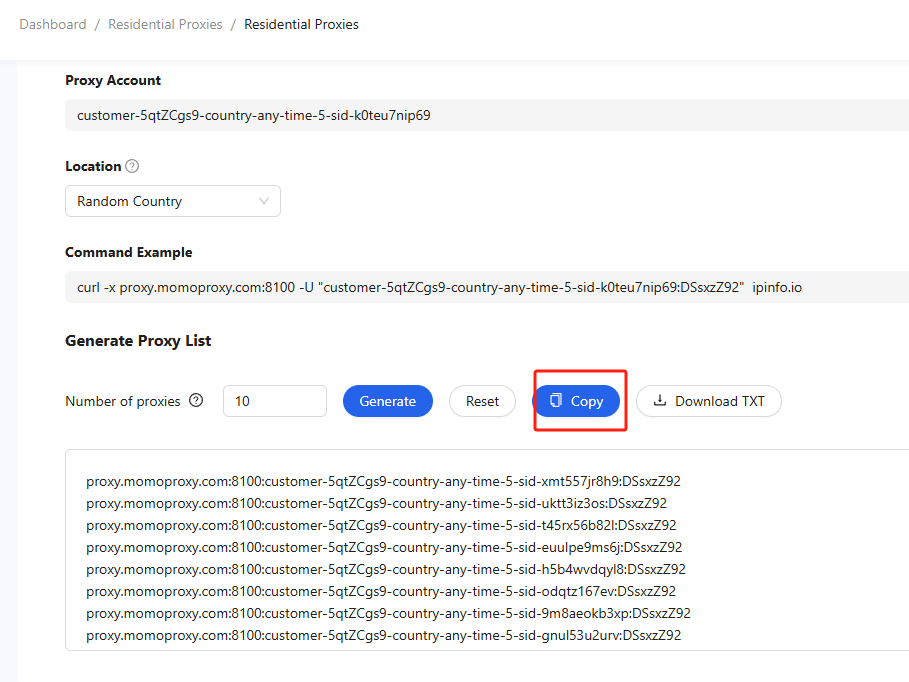This screenshot has height=682, width=909.
Task: Click the Command Example curl field
Action: 487,287
